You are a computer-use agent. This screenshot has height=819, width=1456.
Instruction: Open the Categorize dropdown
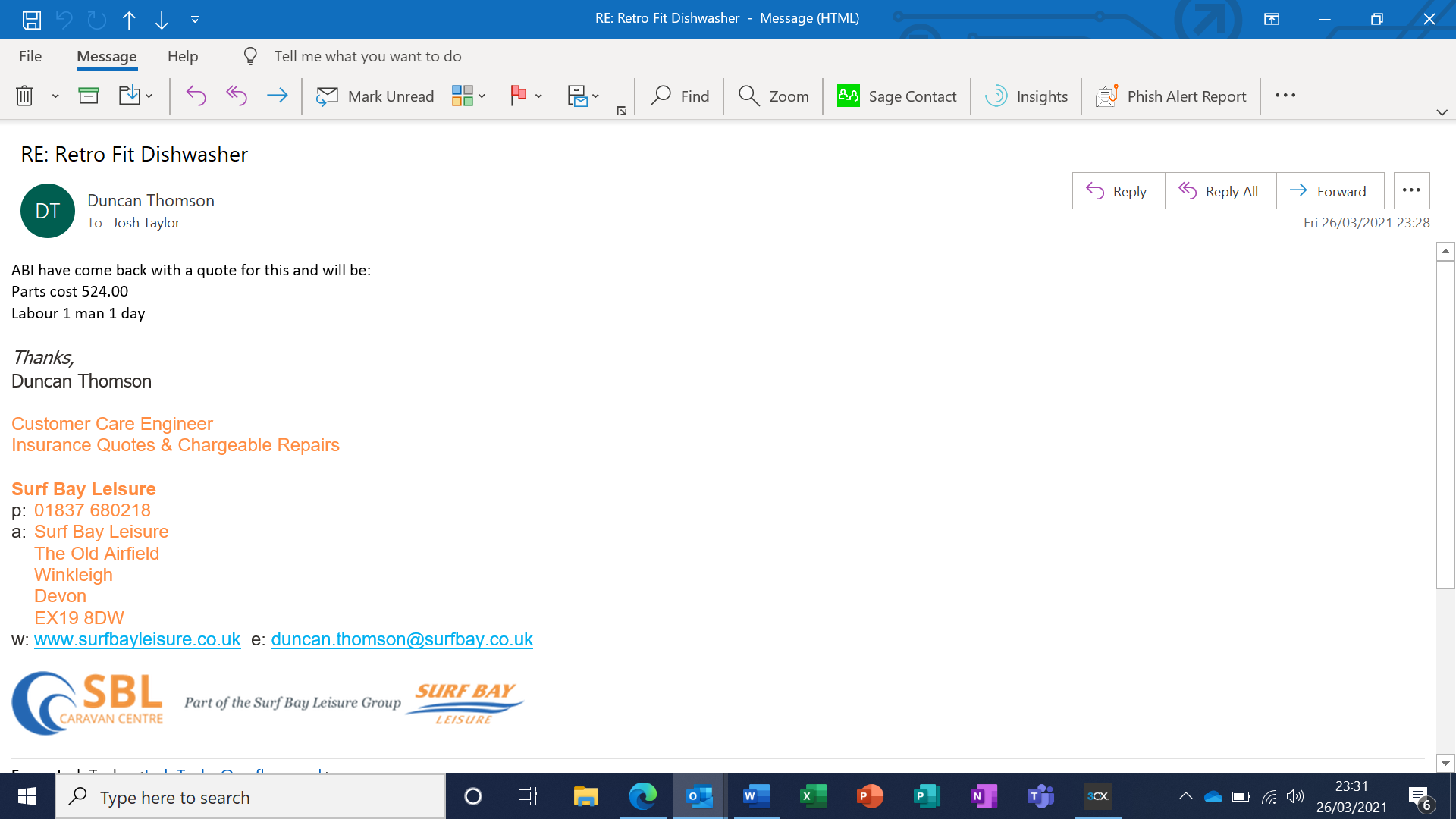468,96
